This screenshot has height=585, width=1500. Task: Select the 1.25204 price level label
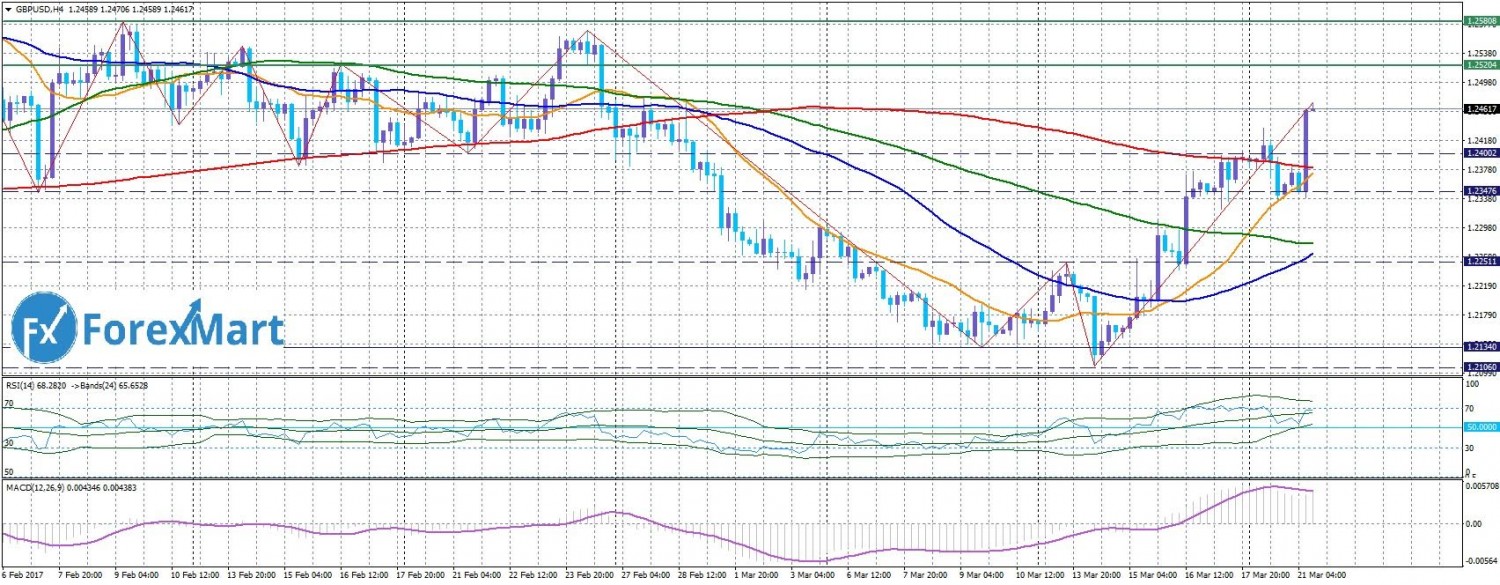tap(1480, 65)
